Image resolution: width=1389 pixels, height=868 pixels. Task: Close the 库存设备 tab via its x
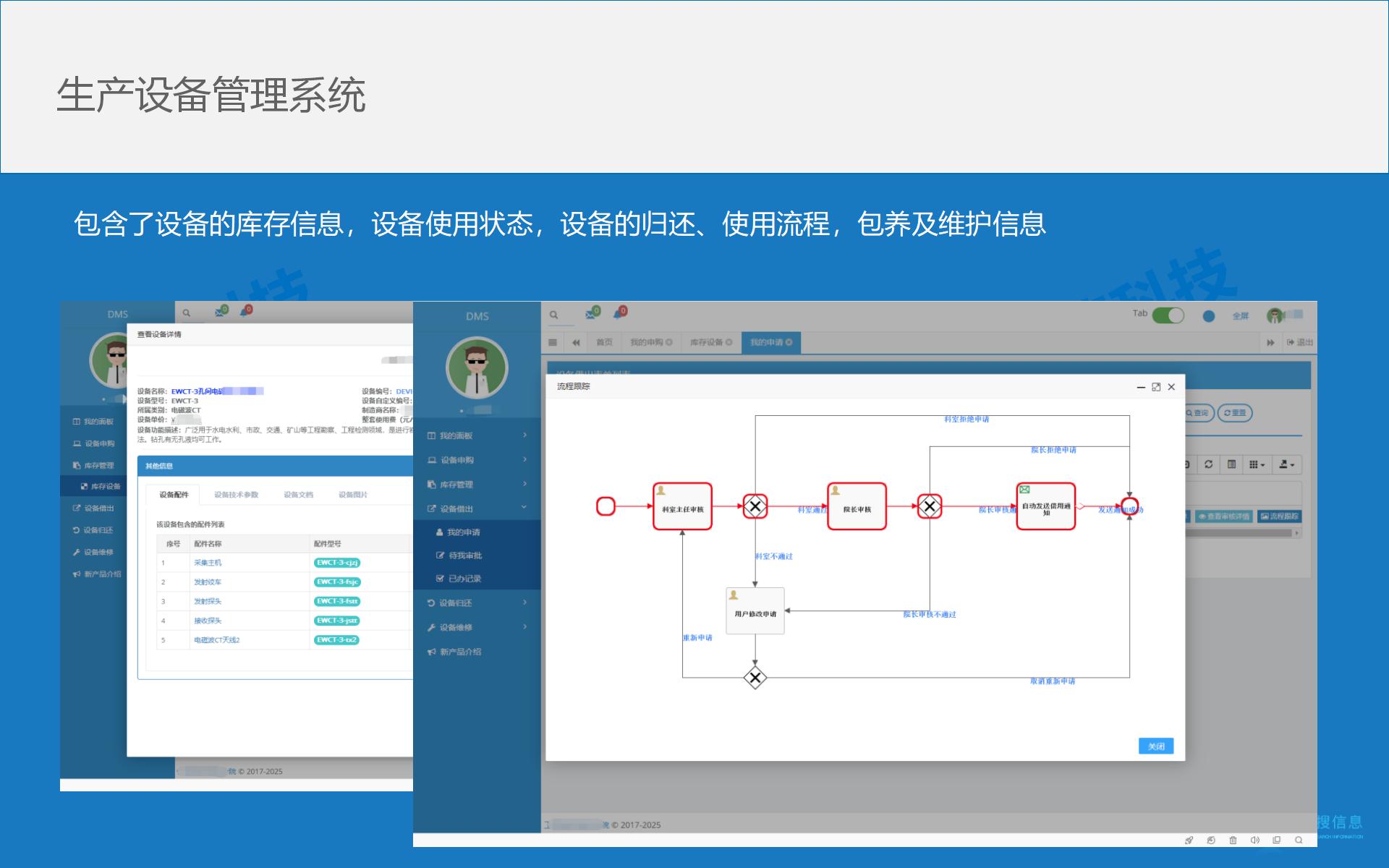point(729,342)
